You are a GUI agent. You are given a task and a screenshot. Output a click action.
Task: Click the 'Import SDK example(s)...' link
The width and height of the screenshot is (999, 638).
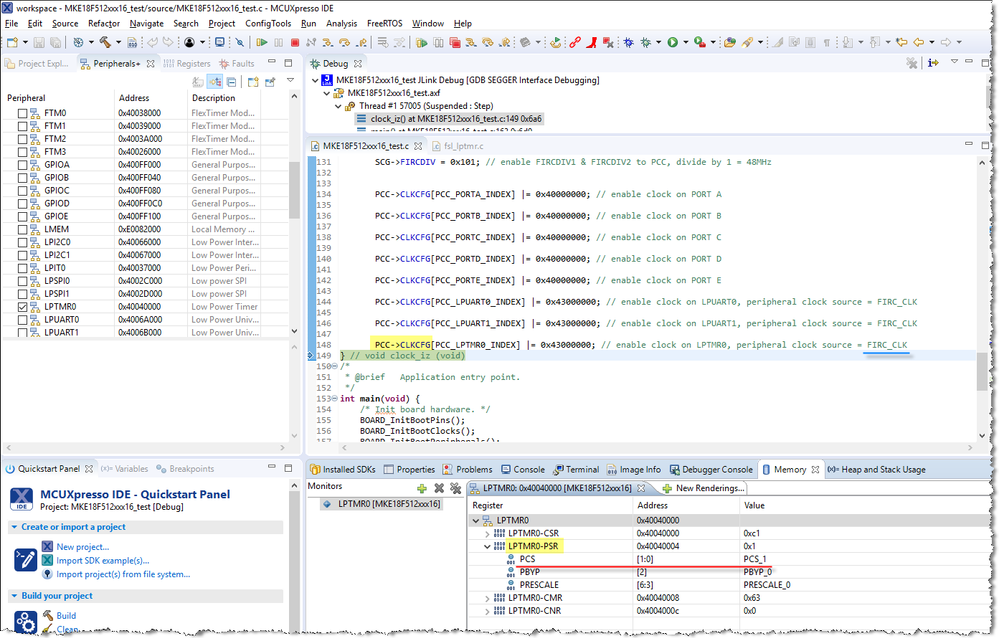click(x=102, y=560)
